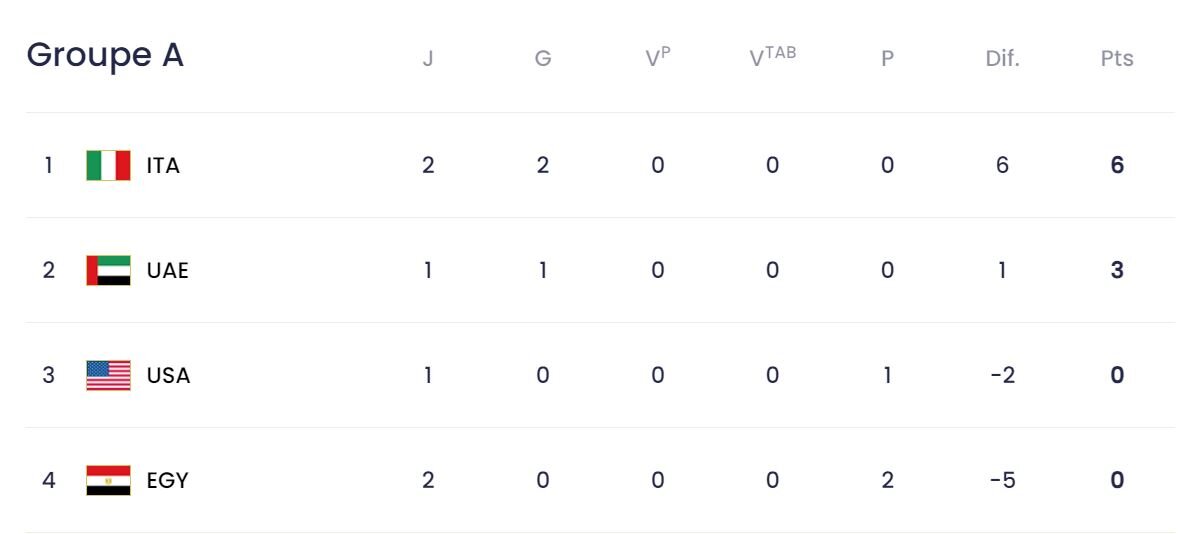
Task: Click the VP column header
Action: [x=657, y=58]
